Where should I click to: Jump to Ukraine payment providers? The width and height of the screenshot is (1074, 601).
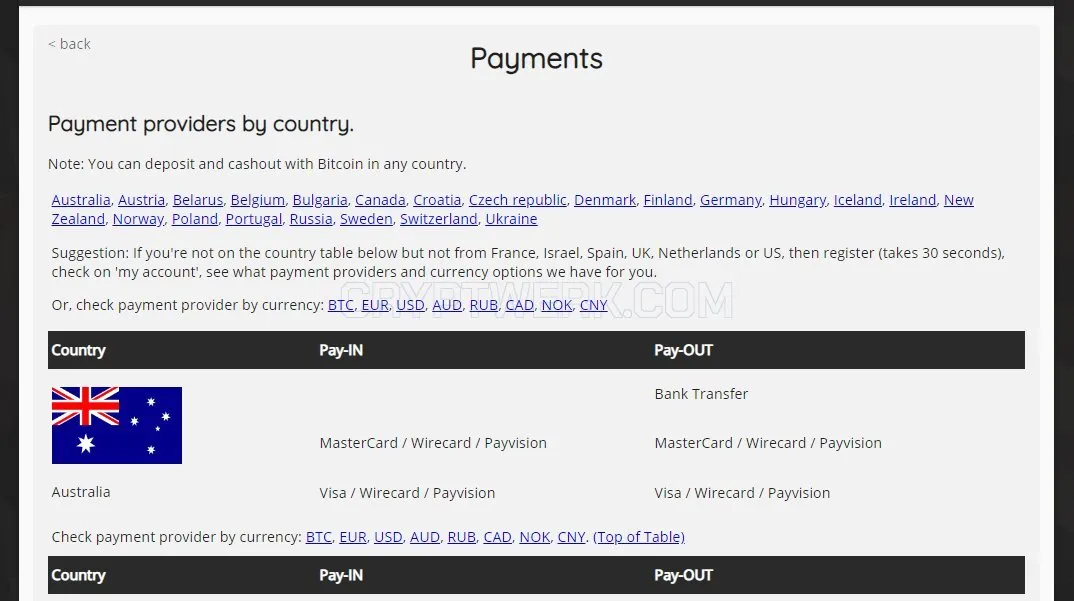[511, 219]
